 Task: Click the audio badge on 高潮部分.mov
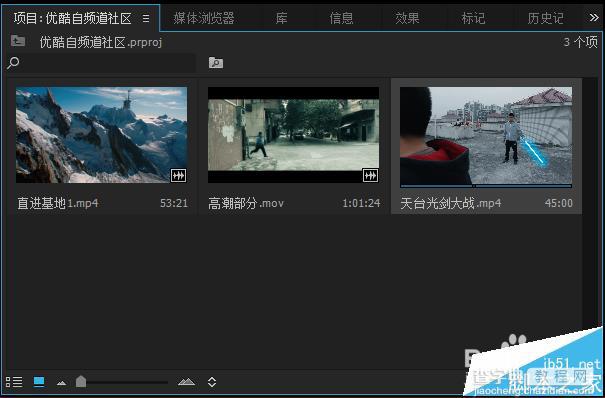(370, 175)
